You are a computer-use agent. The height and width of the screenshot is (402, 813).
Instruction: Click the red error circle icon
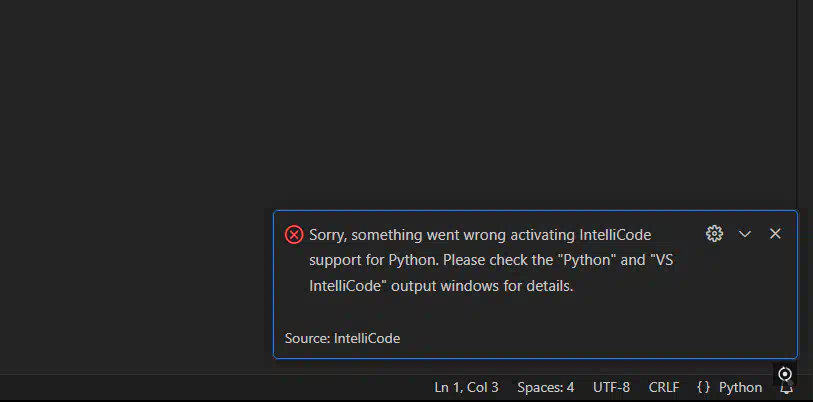click(x=294, y=235)
